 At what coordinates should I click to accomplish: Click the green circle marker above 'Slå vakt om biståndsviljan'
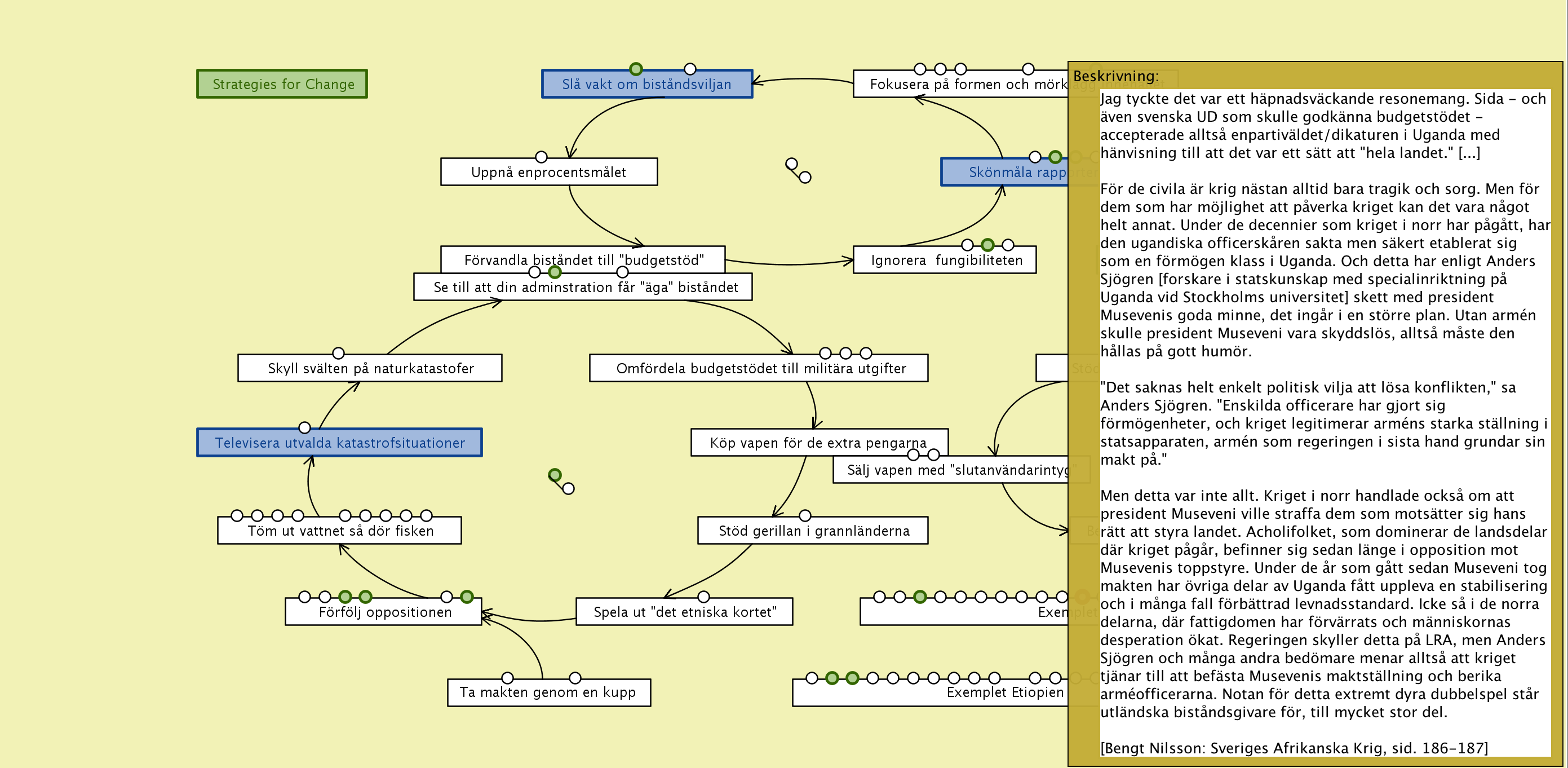pyautogui.click(x=635, y=69)
